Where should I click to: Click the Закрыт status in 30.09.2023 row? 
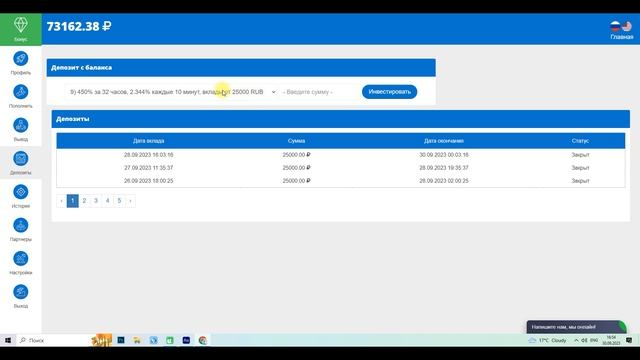click(x=580, y=155)
